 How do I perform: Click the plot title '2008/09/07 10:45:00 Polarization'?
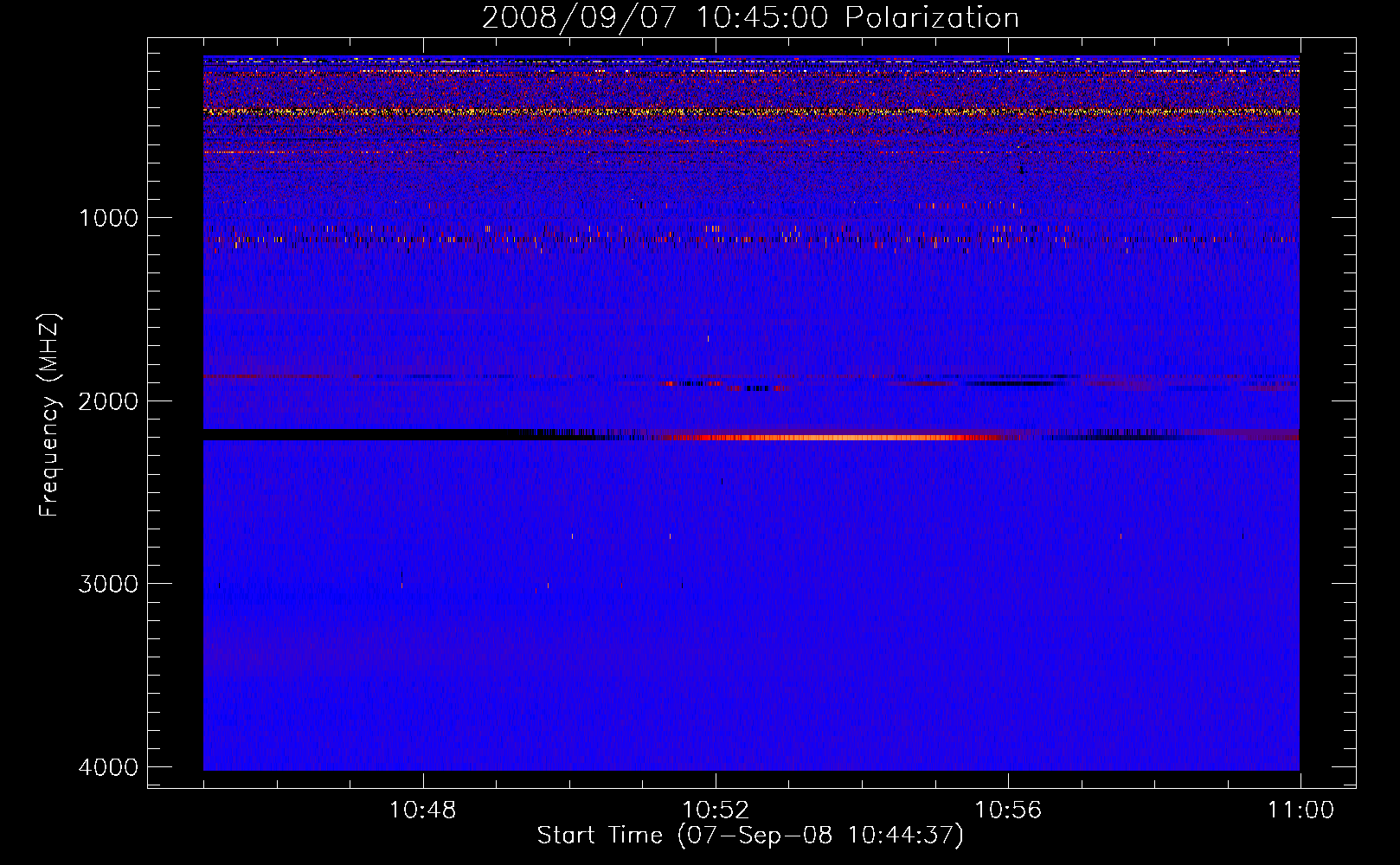[750, 17]
